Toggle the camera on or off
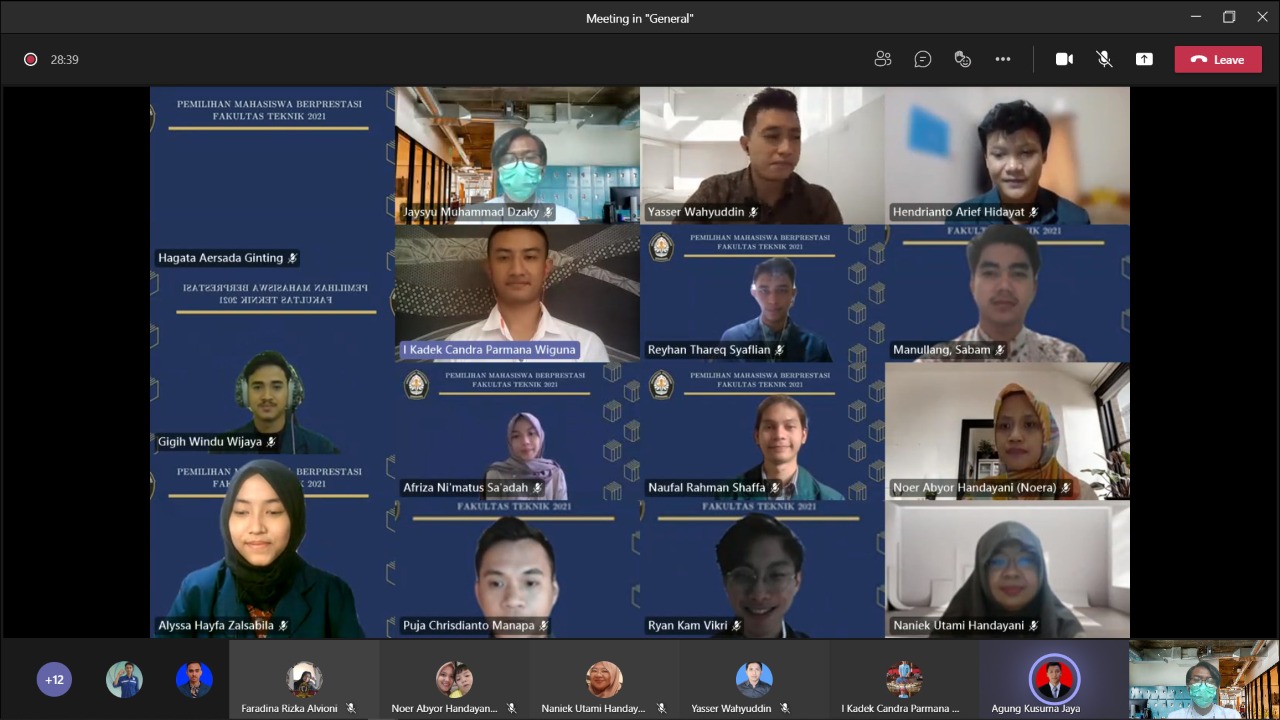1280x720 pixels. [x=1064, y=59]
